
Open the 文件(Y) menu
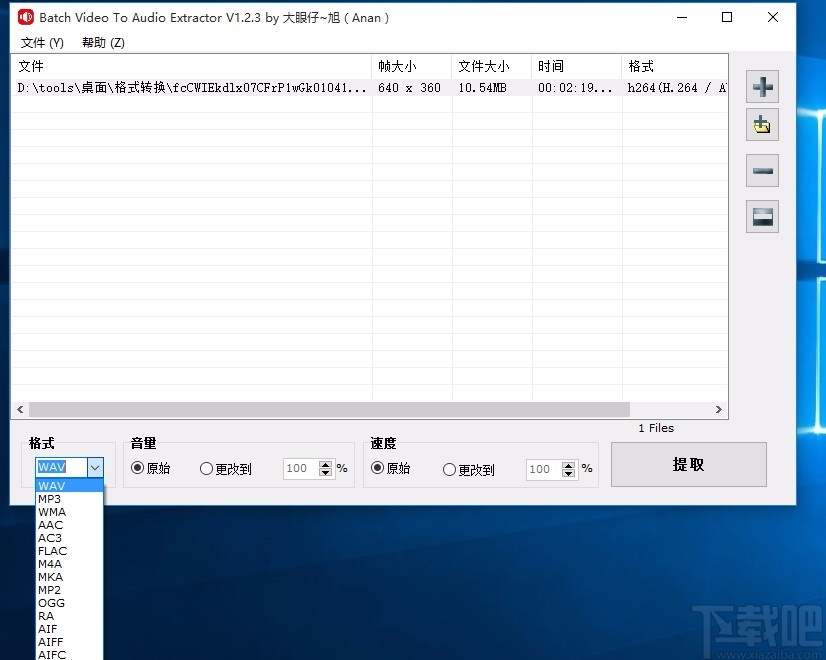[40, 43]
